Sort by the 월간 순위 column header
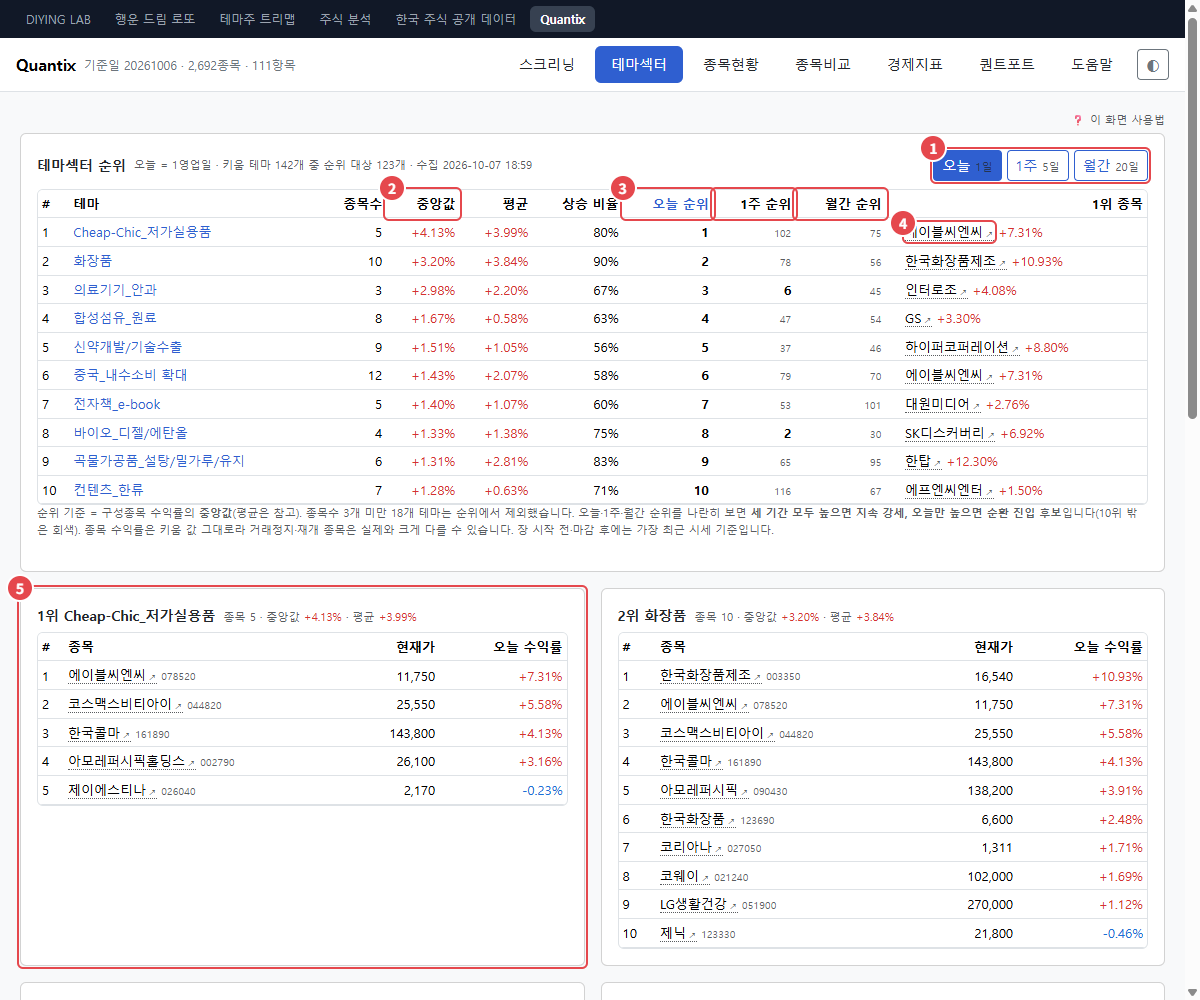 (x=853, y=204)
